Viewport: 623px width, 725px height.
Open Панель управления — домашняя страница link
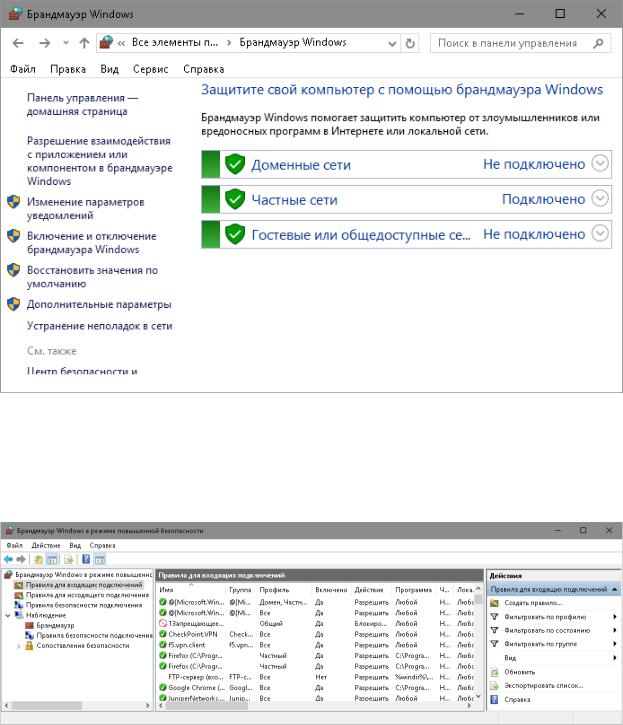click(x=82, y=104)
